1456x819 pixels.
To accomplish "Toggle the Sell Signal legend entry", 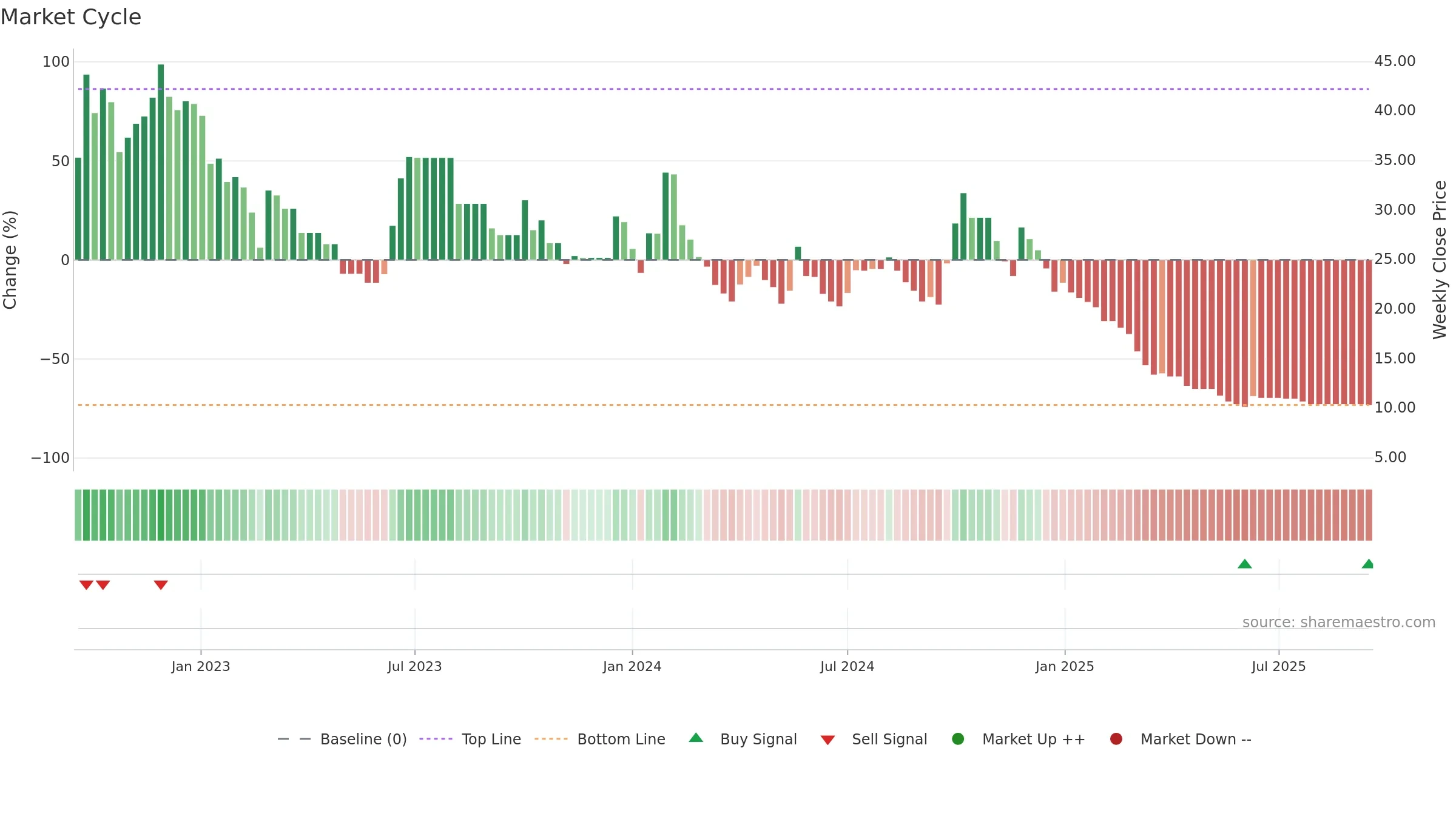I will click(874, 739).
